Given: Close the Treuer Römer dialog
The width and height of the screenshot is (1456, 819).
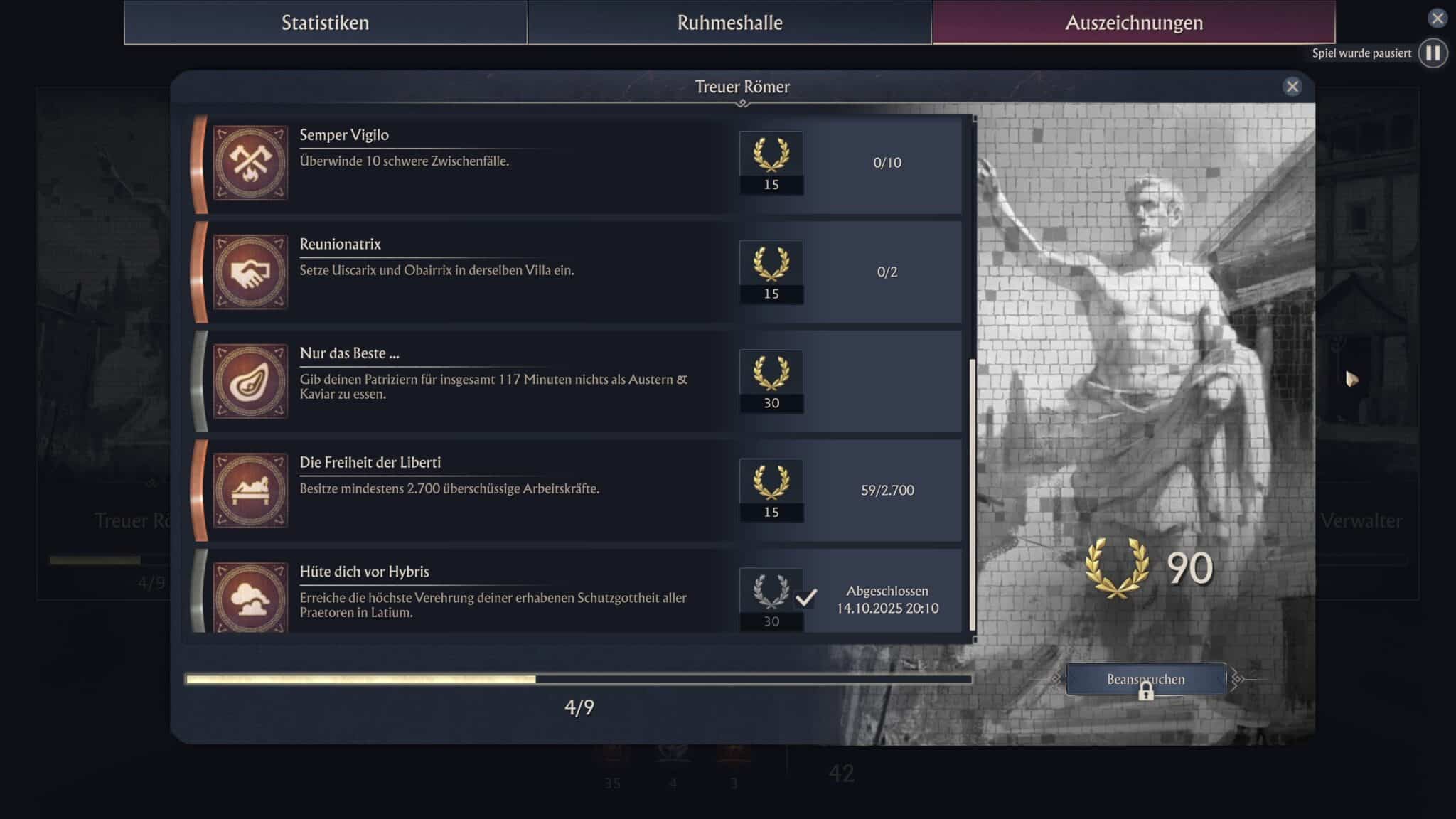Looking at the screenshot, I should [1292, 87].
